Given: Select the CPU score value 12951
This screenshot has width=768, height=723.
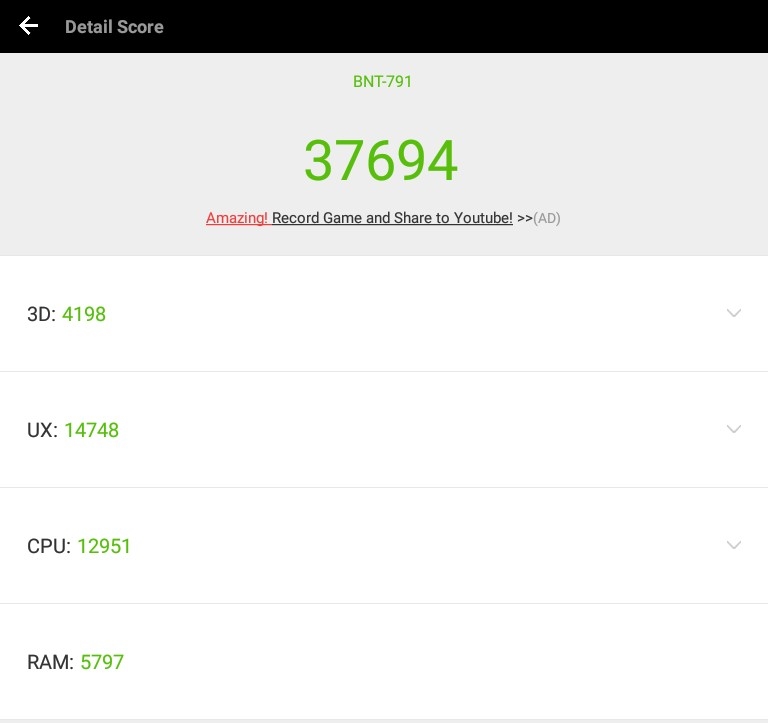Looking at the screenshot, I should (104, 546).
